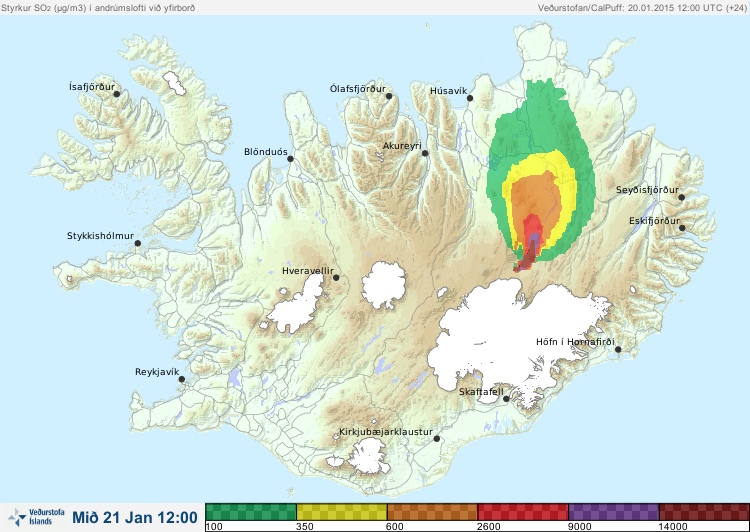The height and width of the screenshot is (532, 750).
Task: Select the dark red 14000 legend swatch
Action: 704,512
